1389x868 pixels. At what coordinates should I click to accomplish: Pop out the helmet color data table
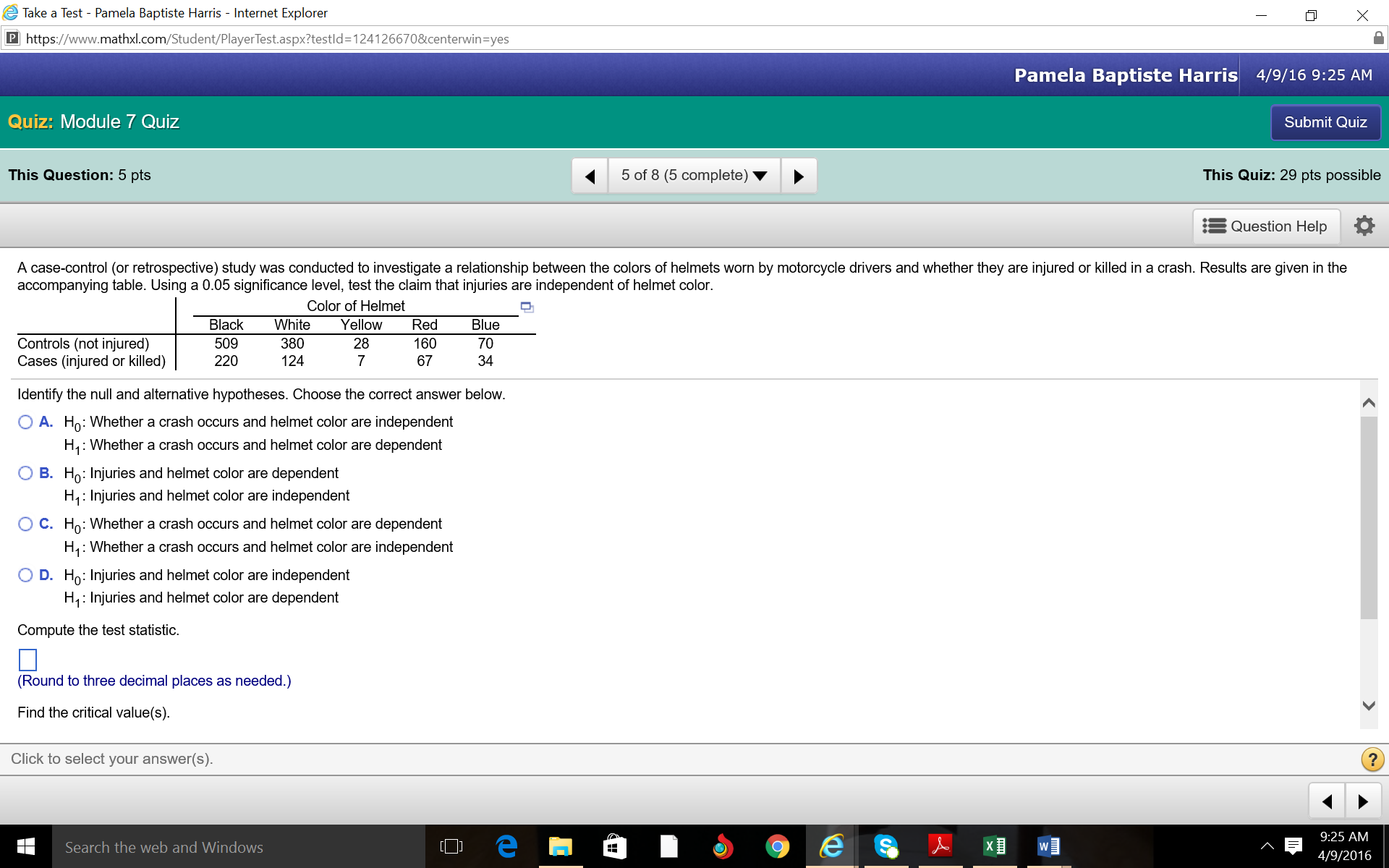(526, 307)
